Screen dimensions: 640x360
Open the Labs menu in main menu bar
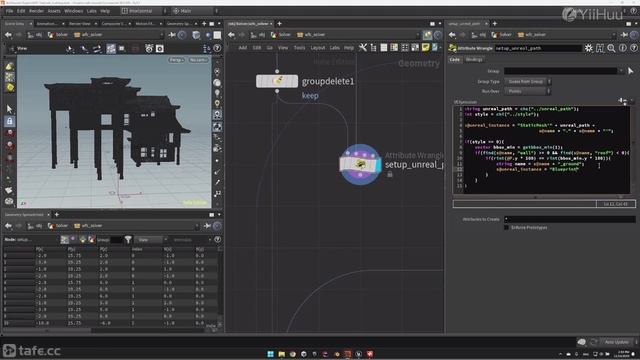(91, 11)
